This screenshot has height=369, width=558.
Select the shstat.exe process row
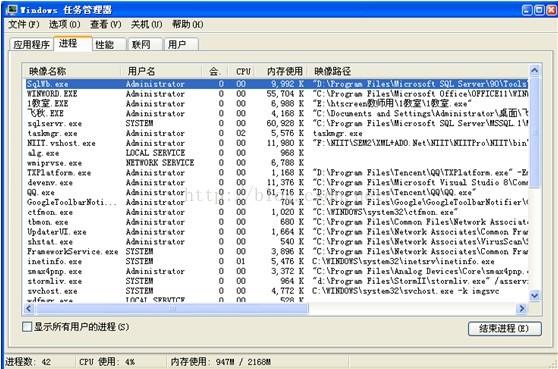pos(277,242)
